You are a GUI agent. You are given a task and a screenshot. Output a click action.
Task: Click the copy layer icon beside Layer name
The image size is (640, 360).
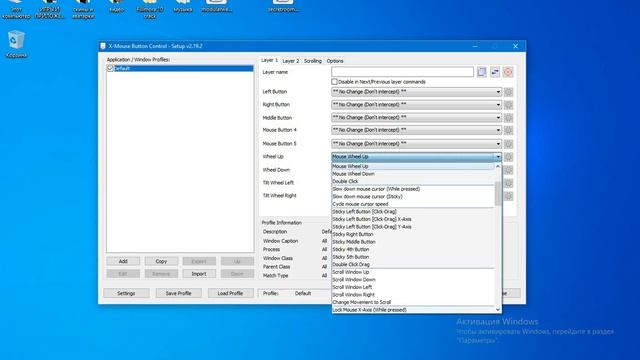(482, 72)
